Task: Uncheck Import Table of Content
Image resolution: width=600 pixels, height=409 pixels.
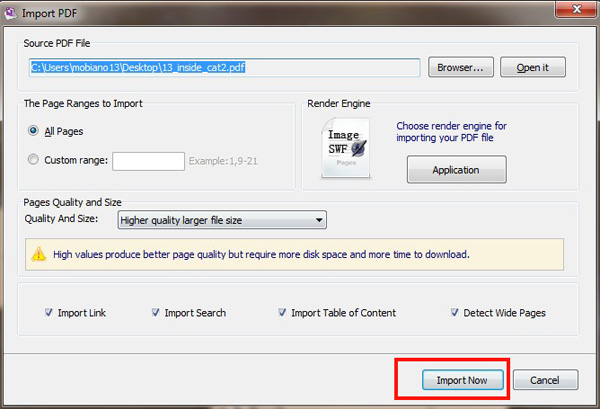Action: pos(282,312)
